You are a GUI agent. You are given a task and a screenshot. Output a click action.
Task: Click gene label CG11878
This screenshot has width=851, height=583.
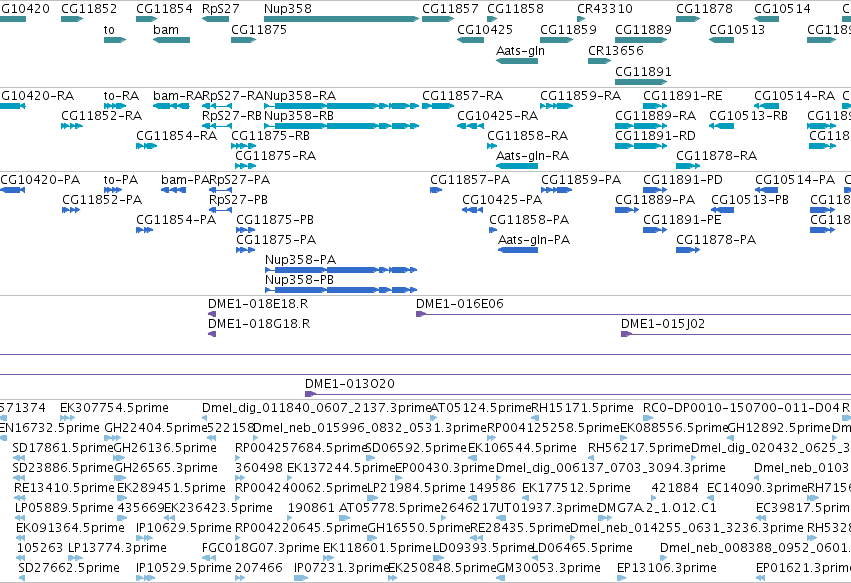(x=704, y=9)
